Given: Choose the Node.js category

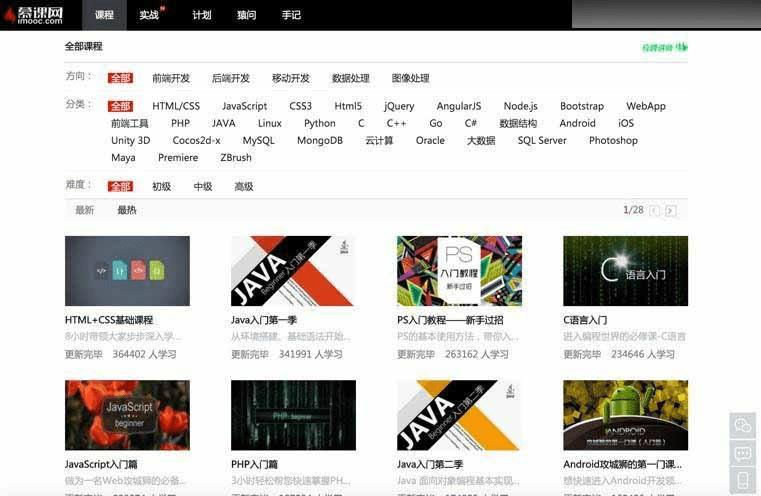Looking at the screenshot, I should pyautogui.click(x=521, y=106).
